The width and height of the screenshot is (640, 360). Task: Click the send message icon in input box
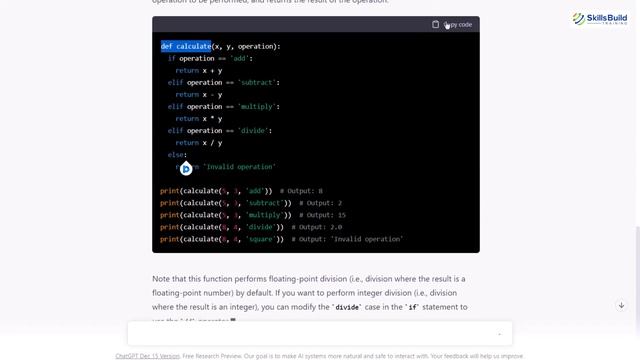coord(500,334)
